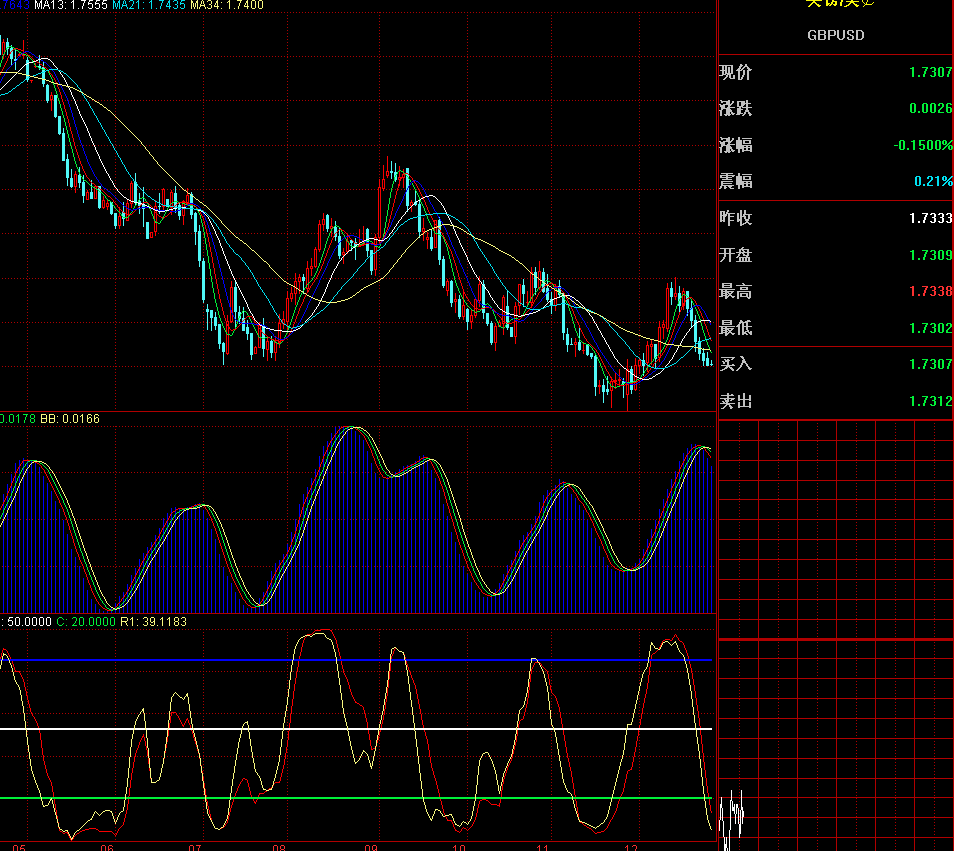Click the 震幅 amplitude value 0.21%
This screenshot has width=954, height=851.
pos(933,181)
